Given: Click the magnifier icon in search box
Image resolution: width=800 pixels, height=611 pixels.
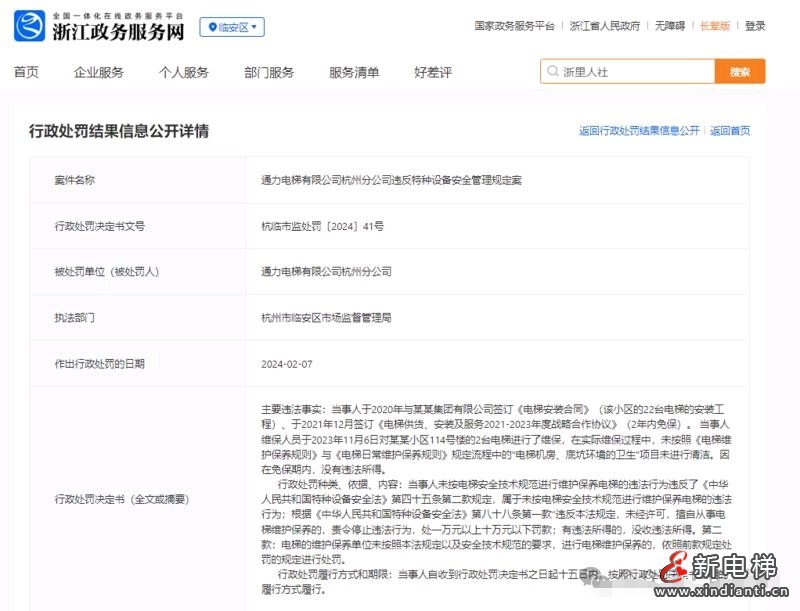Looking at the screenshot, I should (x=553, y=72).
